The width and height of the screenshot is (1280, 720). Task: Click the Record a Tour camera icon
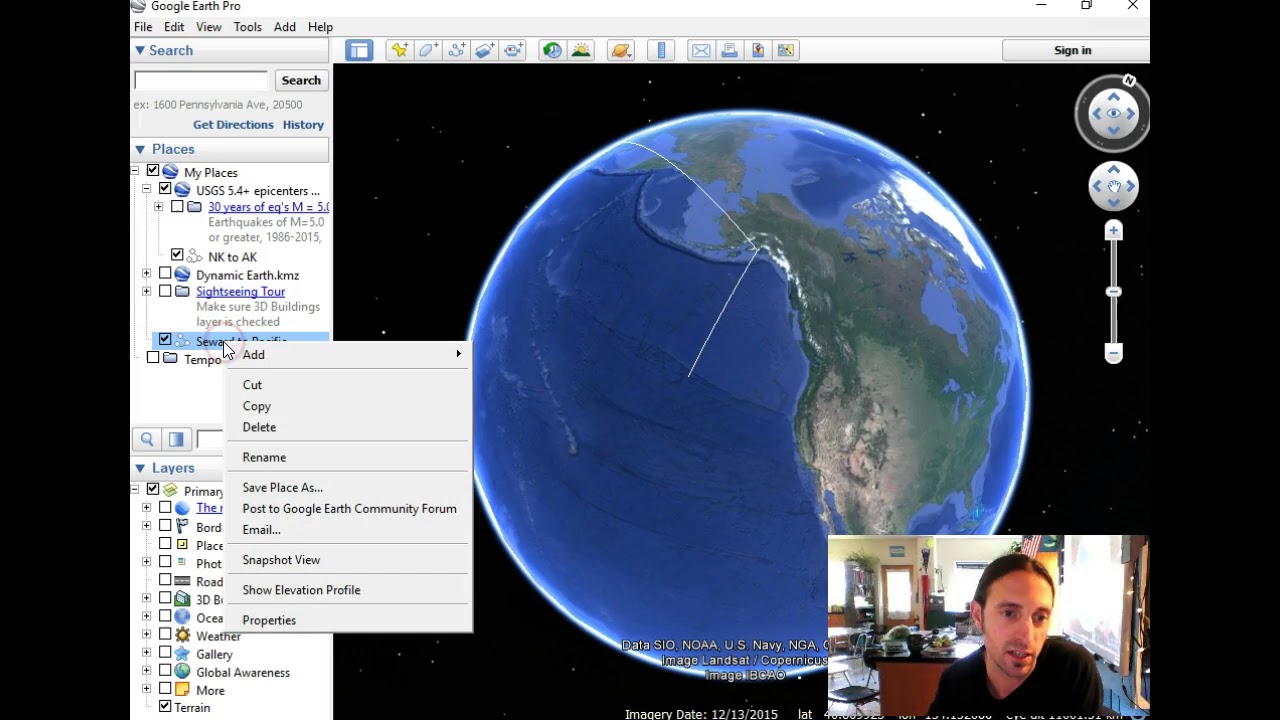point(514,50)
